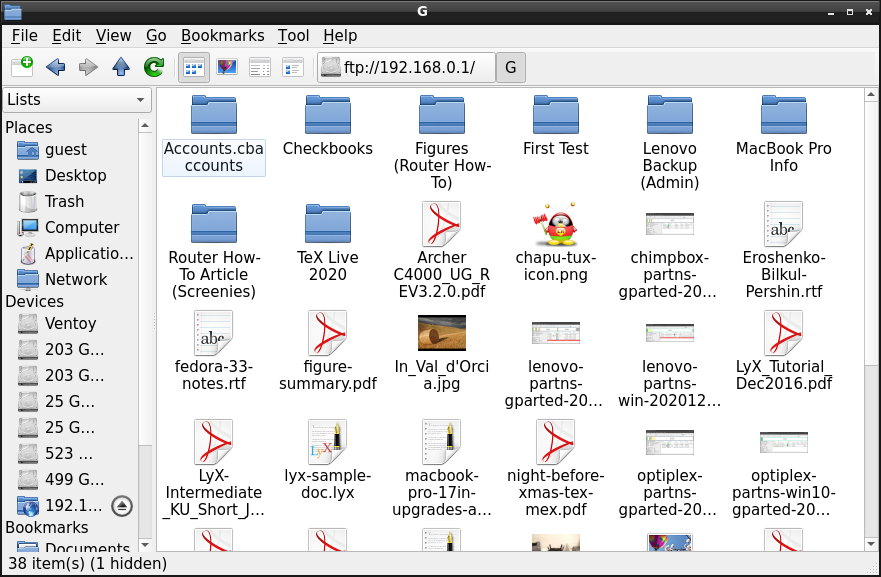
Task: Select the Lenovo Backup (Admin) folder
Action: click(670, 143)
